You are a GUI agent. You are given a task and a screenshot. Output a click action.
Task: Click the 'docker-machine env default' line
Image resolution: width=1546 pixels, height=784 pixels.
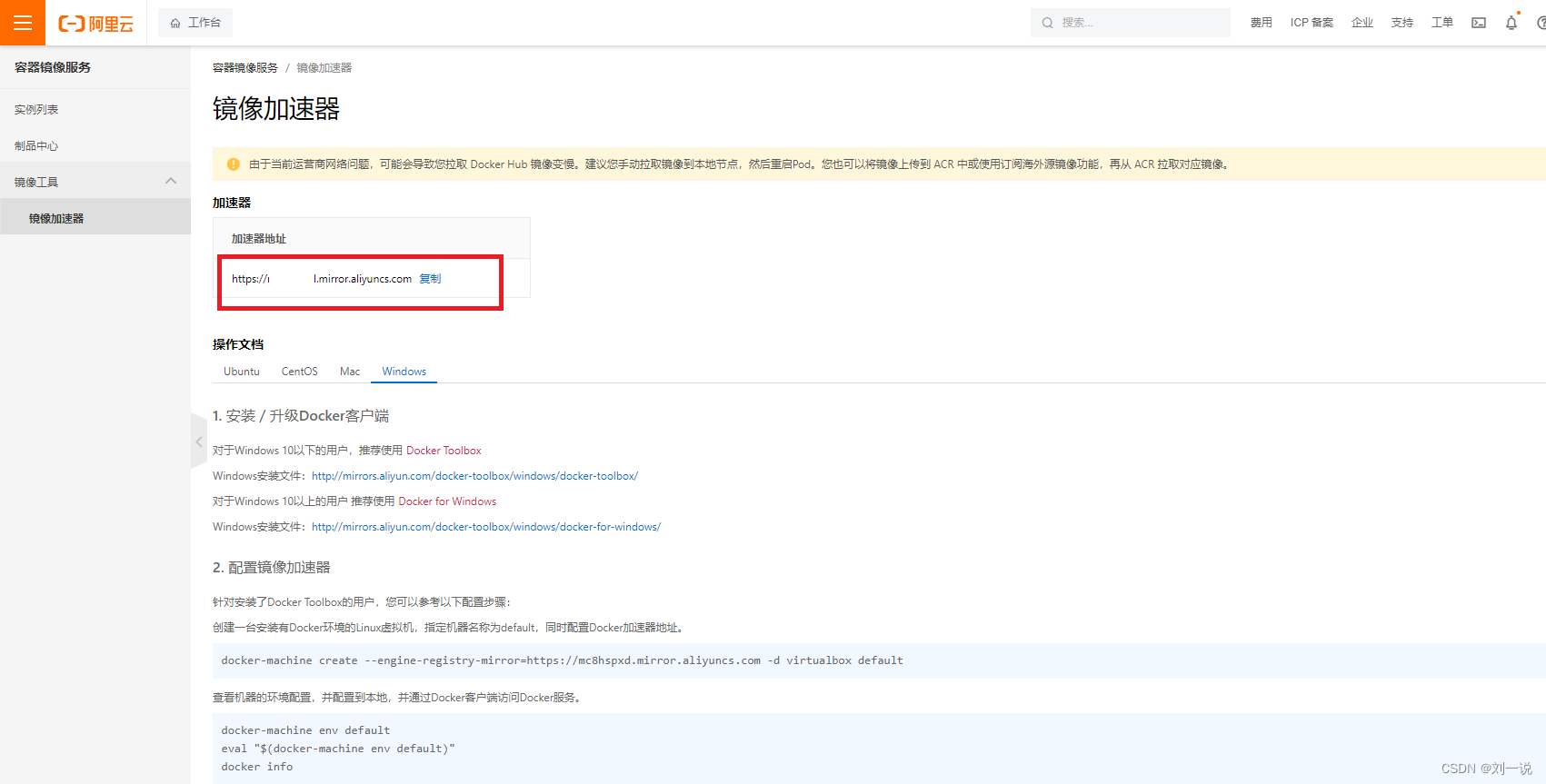(305, 730)
